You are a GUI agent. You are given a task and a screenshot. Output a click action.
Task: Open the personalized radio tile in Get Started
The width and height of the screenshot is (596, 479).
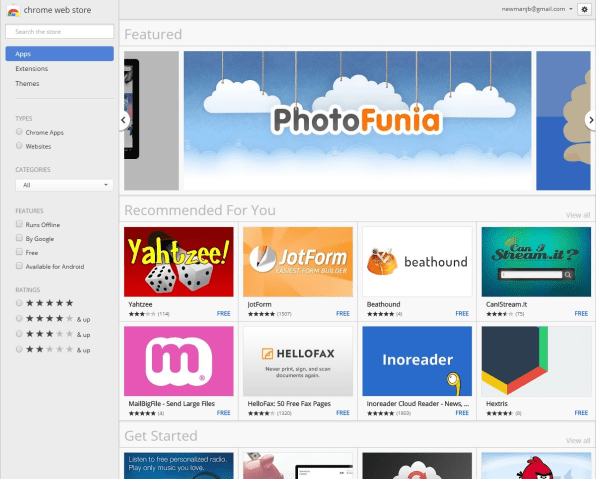179,466
